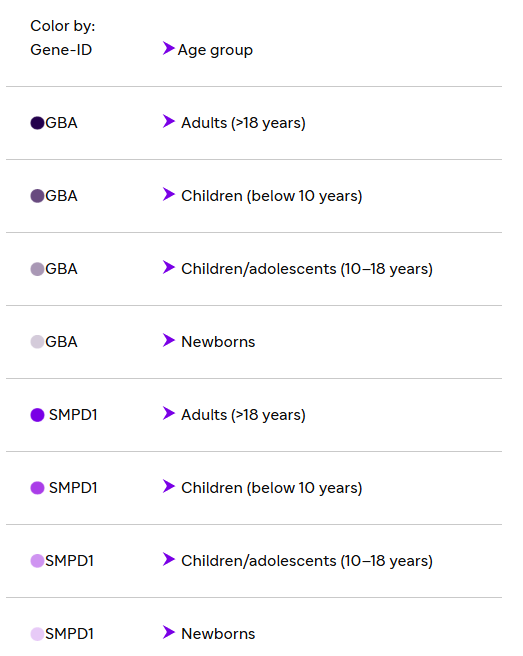Click the GBA label in Newborns row
Image resolution: width=523 pixels, height=656 pixels.
[62, 342]
